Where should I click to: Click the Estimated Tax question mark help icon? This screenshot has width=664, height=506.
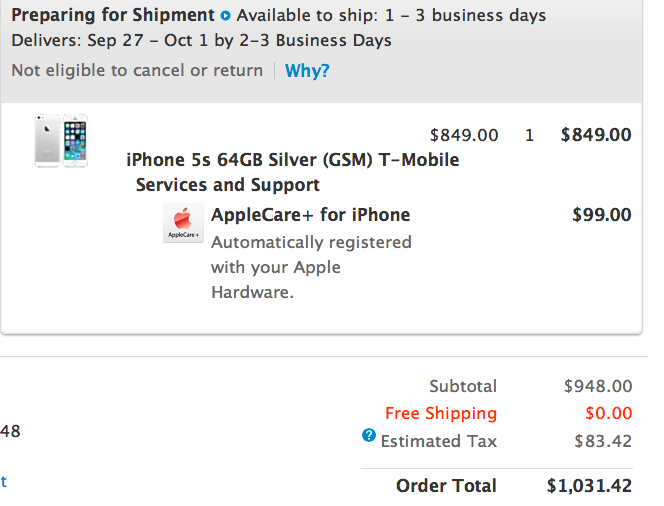click(368, 436)
